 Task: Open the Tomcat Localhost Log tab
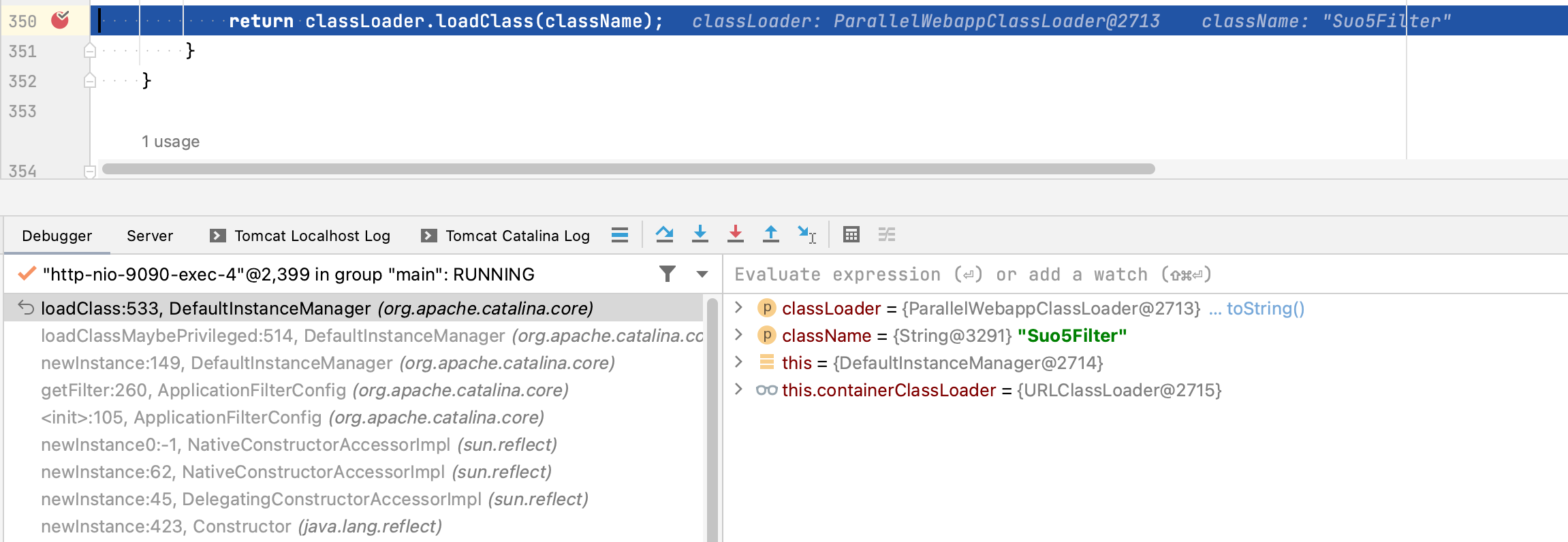point(300,236)
